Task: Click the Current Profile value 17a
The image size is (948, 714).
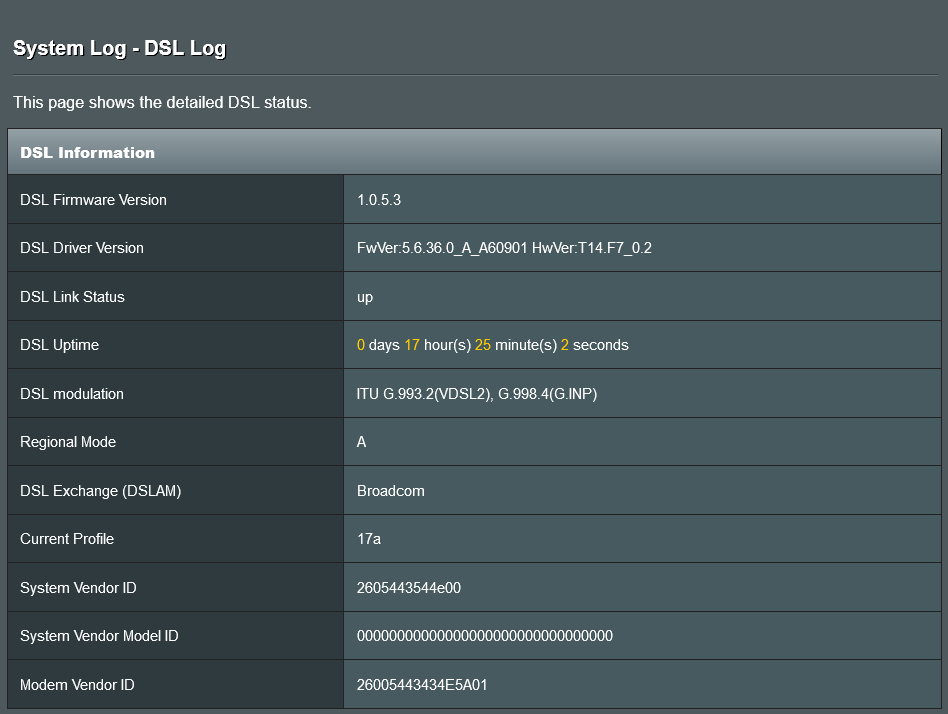Action: [x=369, y=539]
